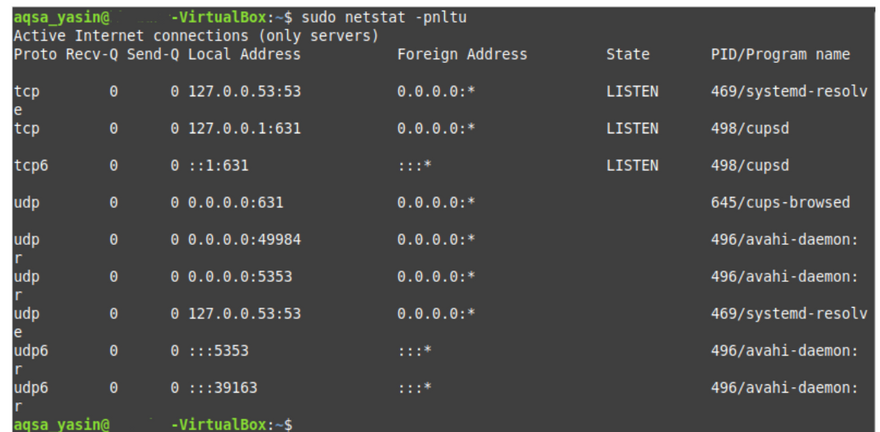Screen dimensions: 880x432
Task: Click the Local Address column header
Action: [x=244, y=54]
